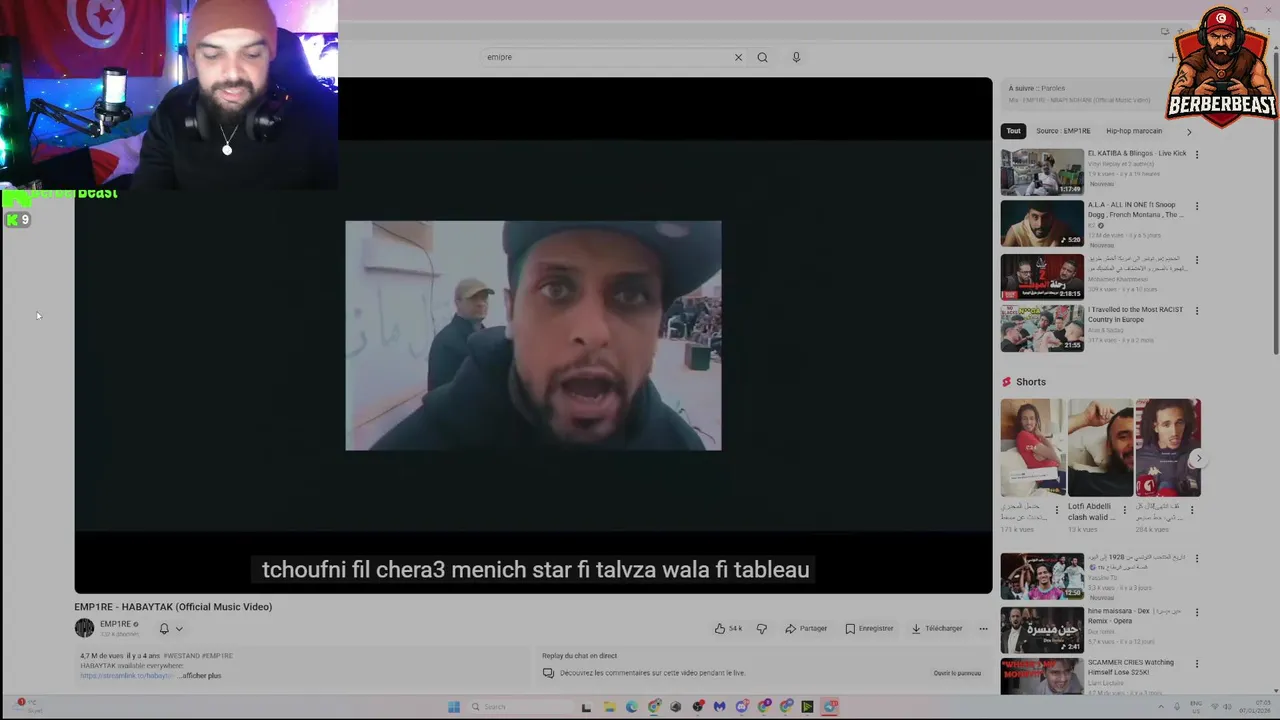This screenshot has width=1280, height=720.
Task: Open A.L.A - ALL IN ONE ft Snoop Dogg thumbnail
Action: pos(1042,224)
